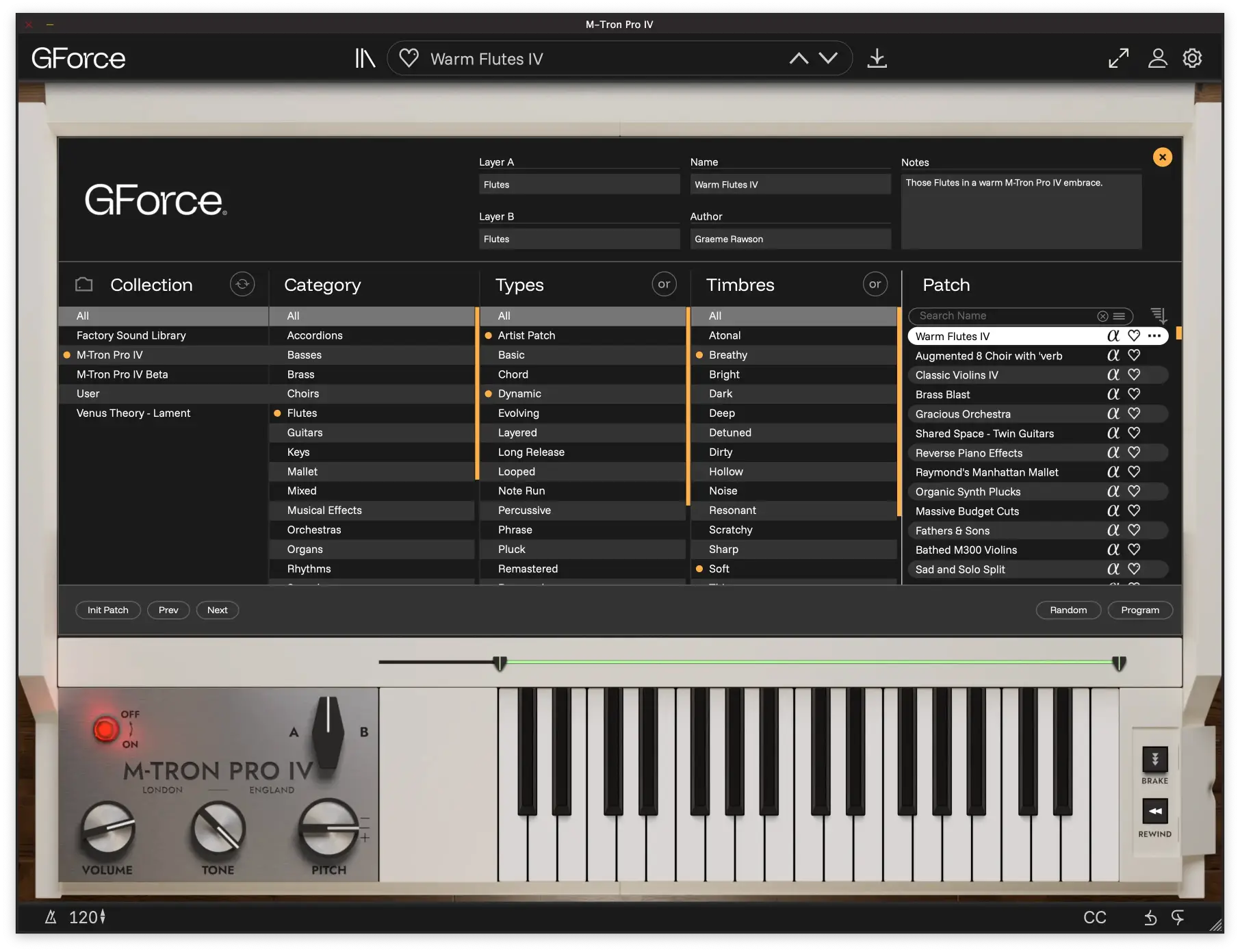Open the more options dots for Warm Flutes IV

[x=1154, y=336]
